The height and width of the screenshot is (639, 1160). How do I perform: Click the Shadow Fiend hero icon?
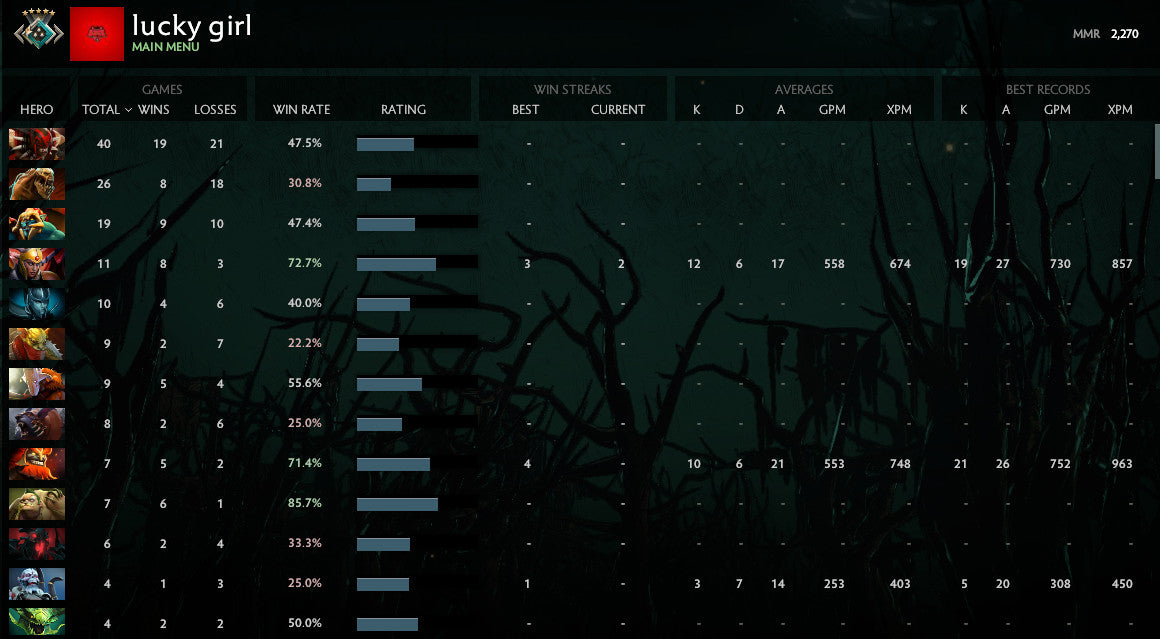coord(37,543)
